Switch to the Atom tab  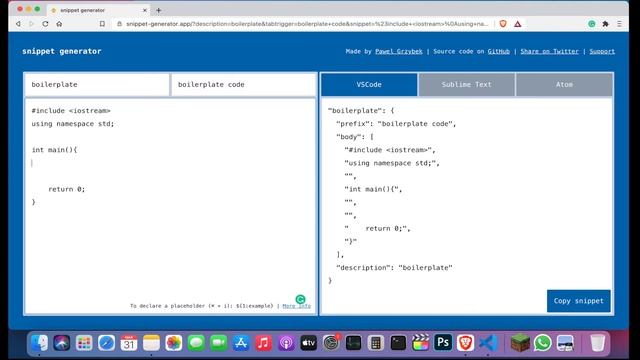564,84
